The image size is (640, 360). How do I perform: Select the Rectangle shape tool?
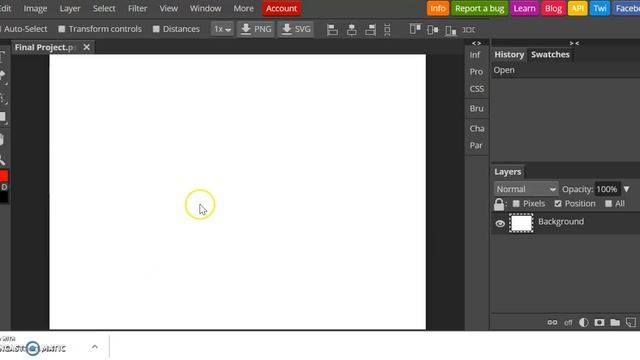[3, 118]
